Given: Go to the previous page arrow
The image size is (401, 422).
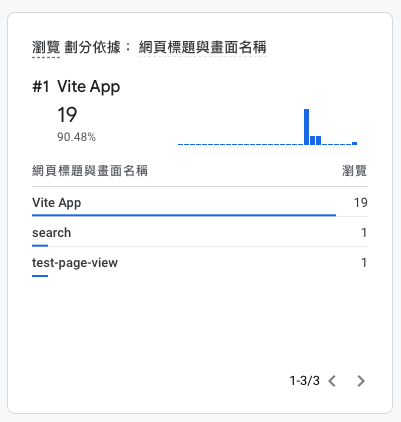Looking at the screenshot, I should coord(332,381).
